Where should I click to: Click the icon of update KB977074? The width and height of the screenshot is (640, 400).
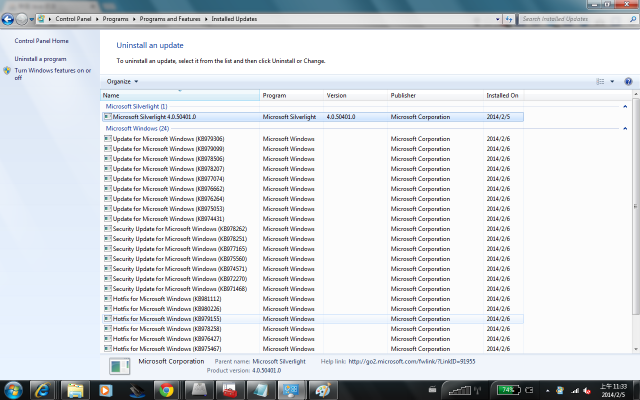tap(108, 178)
